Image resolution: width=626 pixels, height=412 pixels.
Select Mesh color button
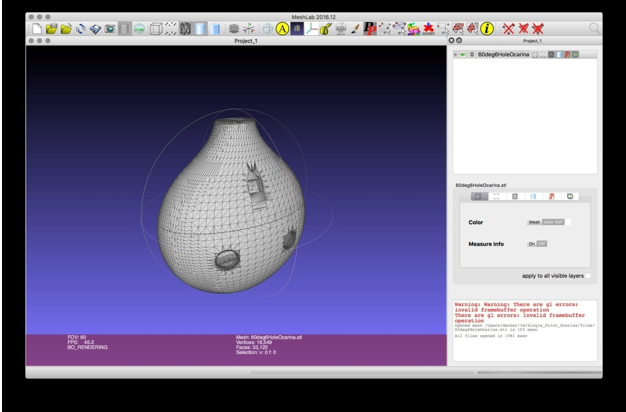coord(534,222)
